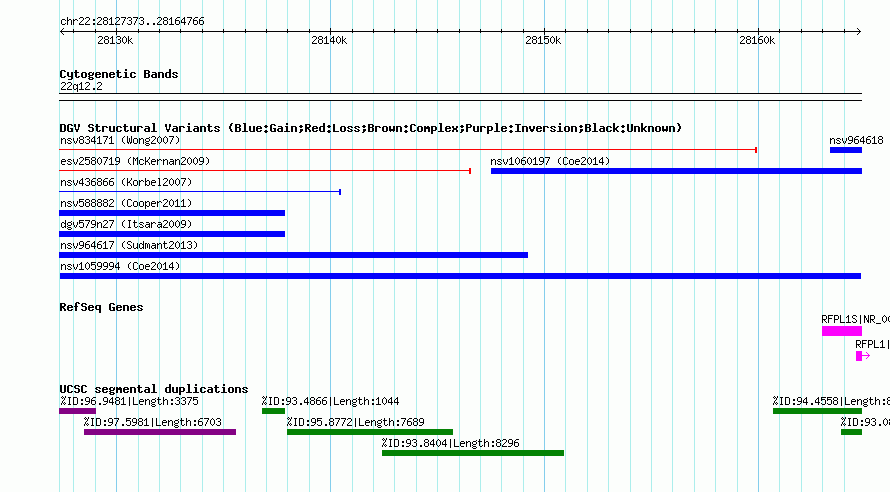This screenshot has width=890, height=492.
Task: Click the 22q12.2 band label
Action: 81,86
